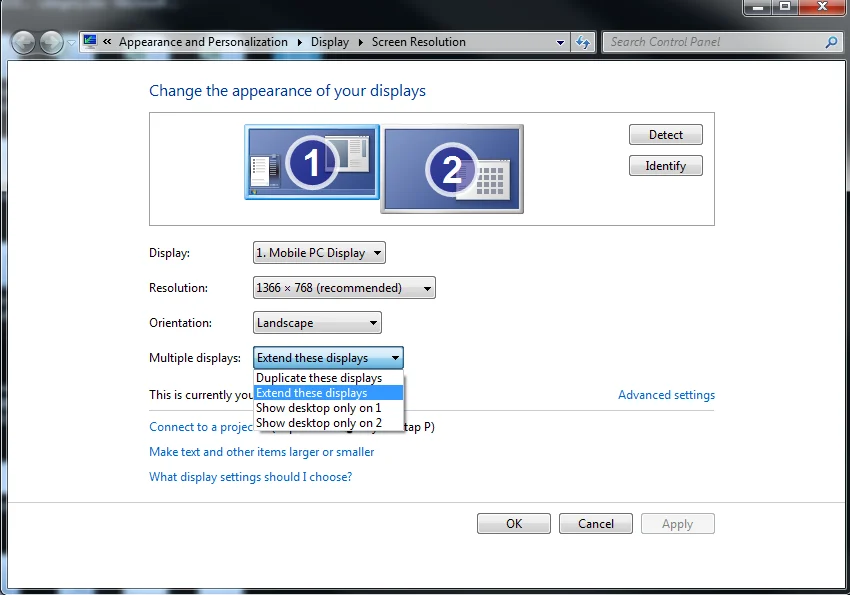This screenshot has width=850, height=595.
Task: Minimize the Screen Resolution window
Action: [x=758, y=7]
